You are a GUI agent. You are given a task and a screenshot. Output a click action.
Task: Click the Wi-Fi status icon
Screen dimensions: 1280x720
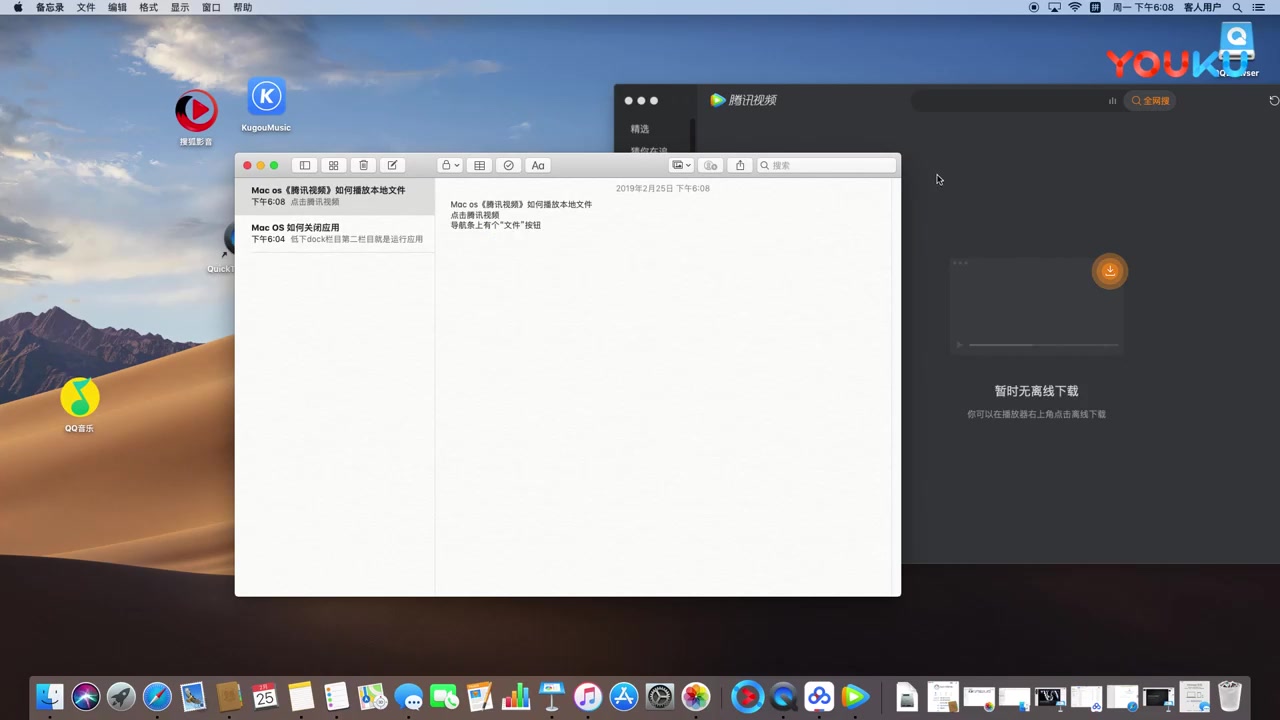click(1075, 7)
